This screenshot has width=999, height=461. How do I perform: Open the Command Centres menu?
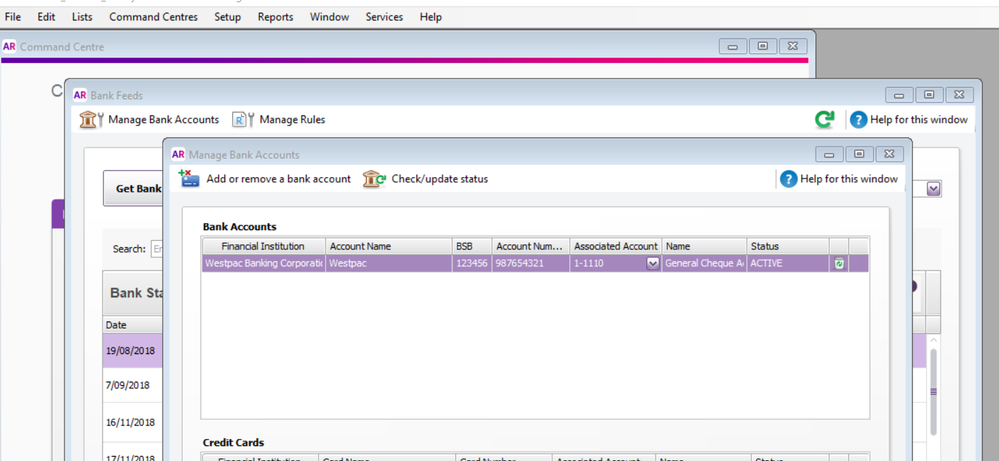[153, 17]
